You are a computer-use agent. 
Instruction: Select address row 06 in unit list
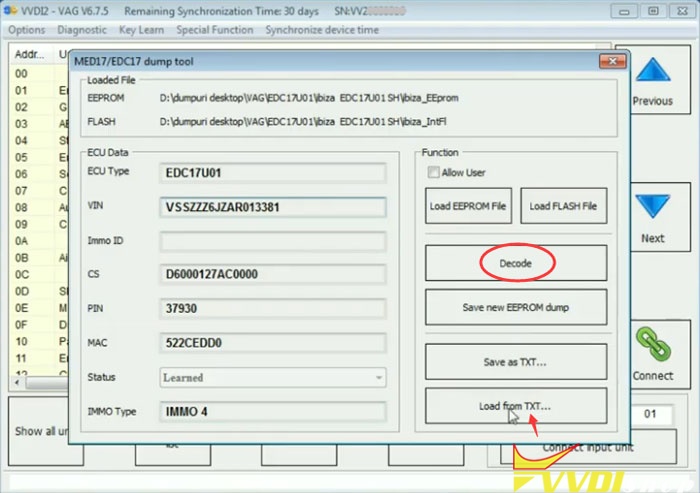click(x=39, y=174)
